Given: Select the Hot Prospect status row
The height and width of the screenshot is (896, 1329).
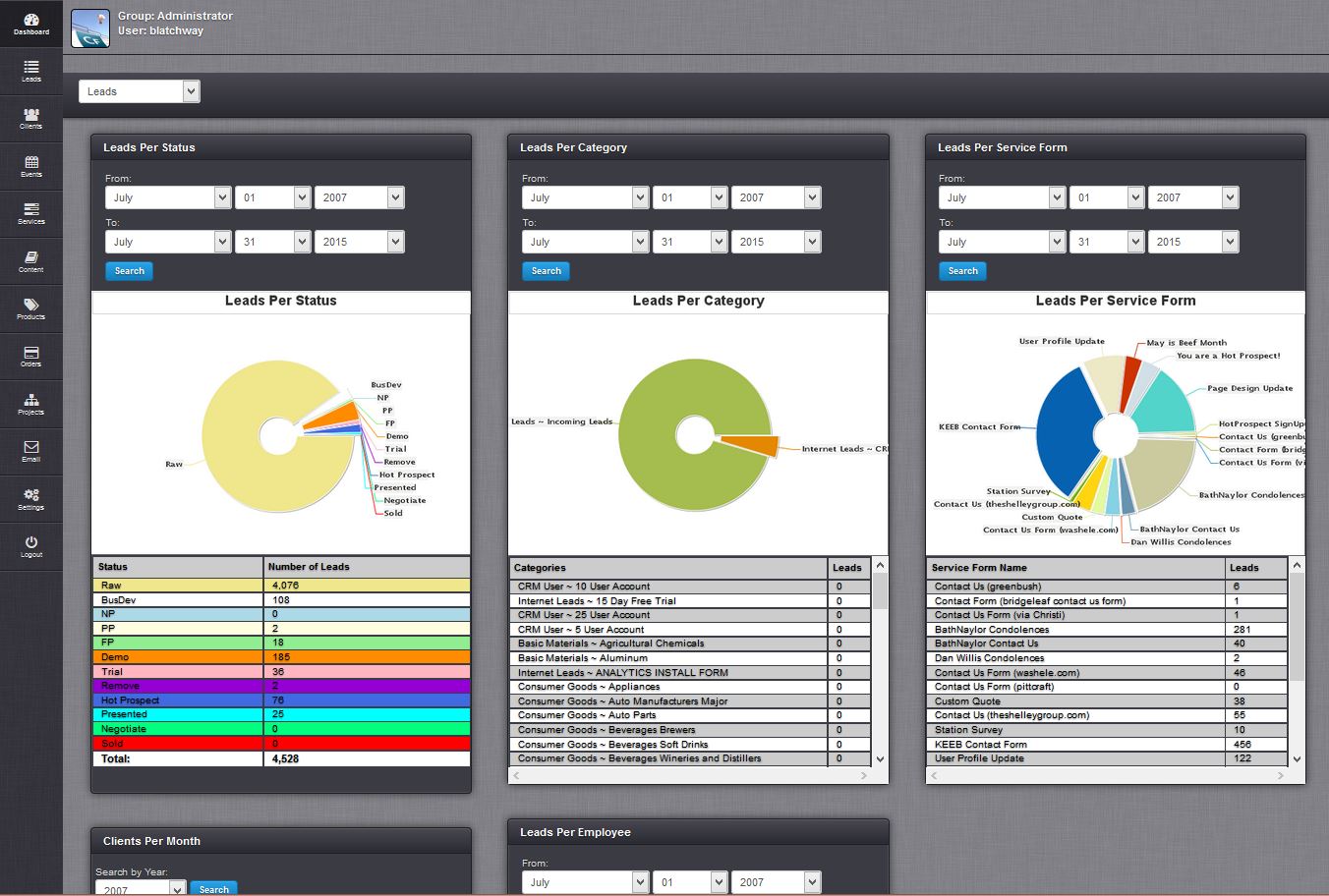Looking at the screenshot, I should tap(281, 700).
